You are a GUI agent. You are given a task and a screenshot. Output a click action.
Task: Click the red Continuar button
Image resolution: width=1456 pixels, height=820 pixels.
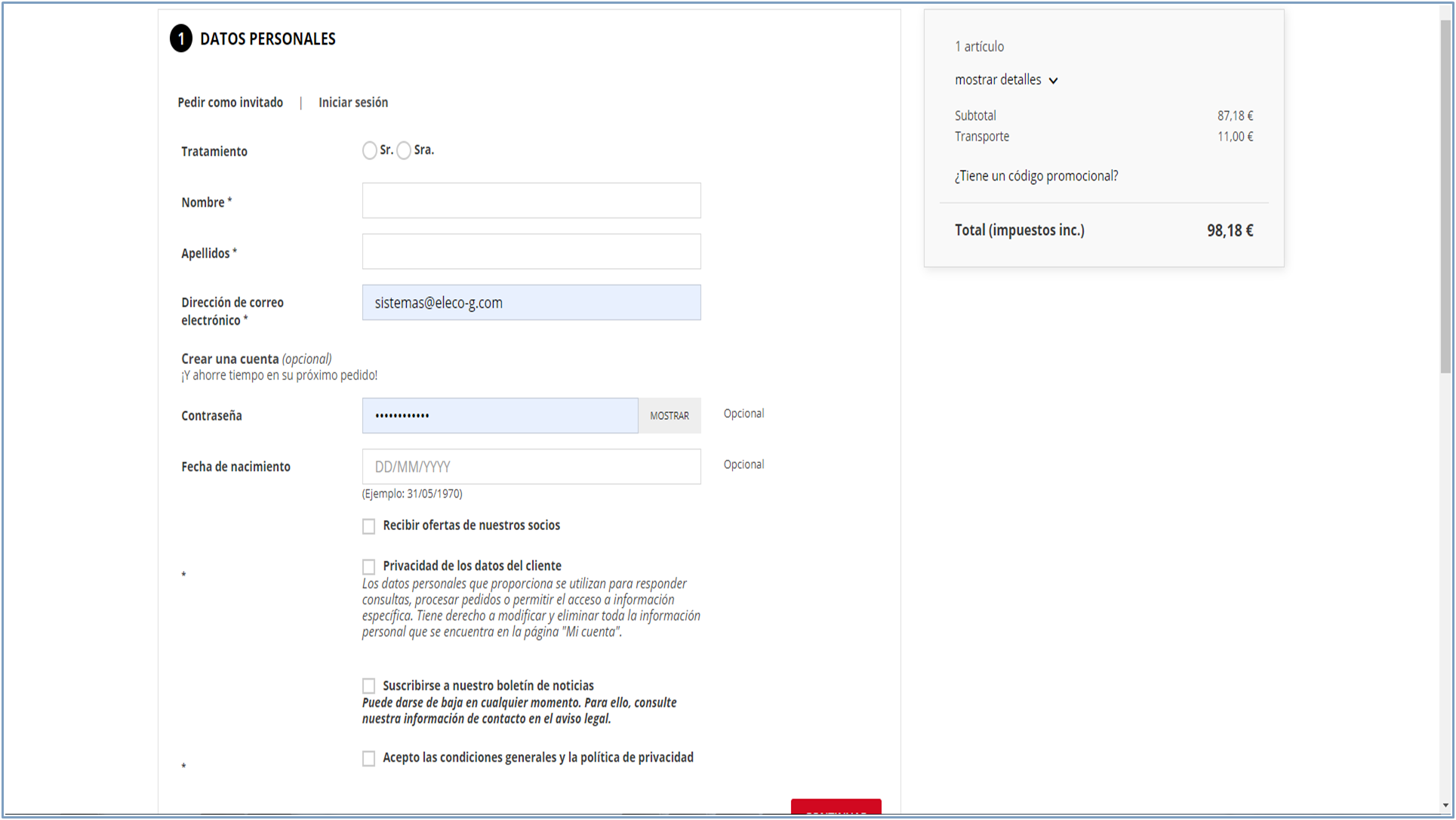click(836, 807)
